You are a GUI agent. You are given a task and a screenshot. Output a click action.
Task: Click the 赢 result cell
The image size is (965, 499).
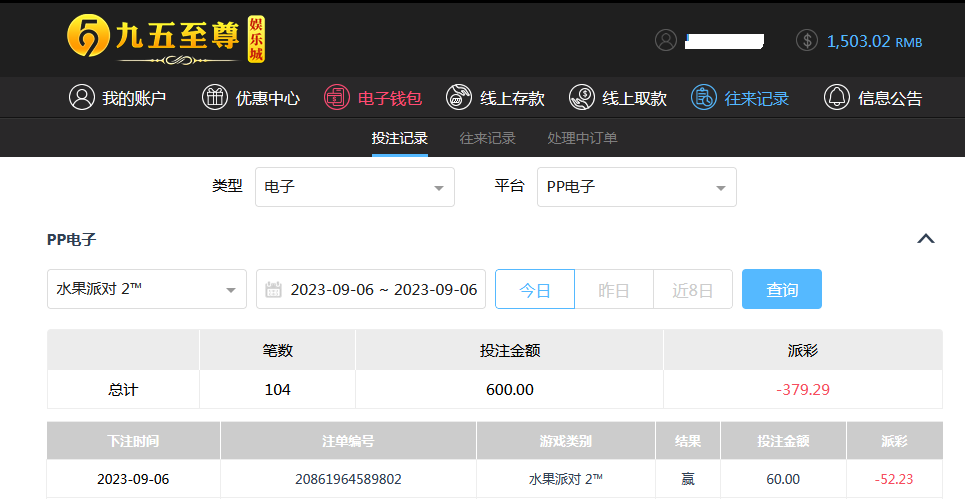click(x=688, y=479)
